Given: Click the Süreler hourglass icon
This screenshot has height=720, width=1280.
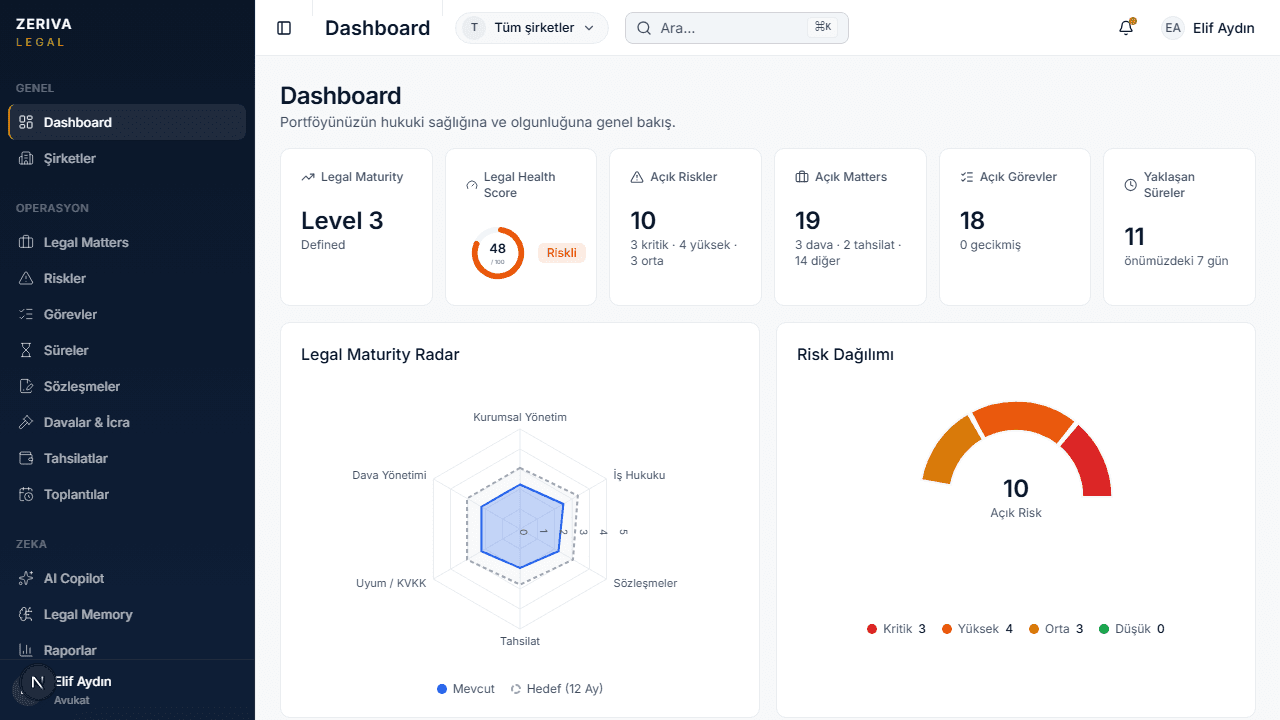Looking at the screenshot, I should (27, 350).
